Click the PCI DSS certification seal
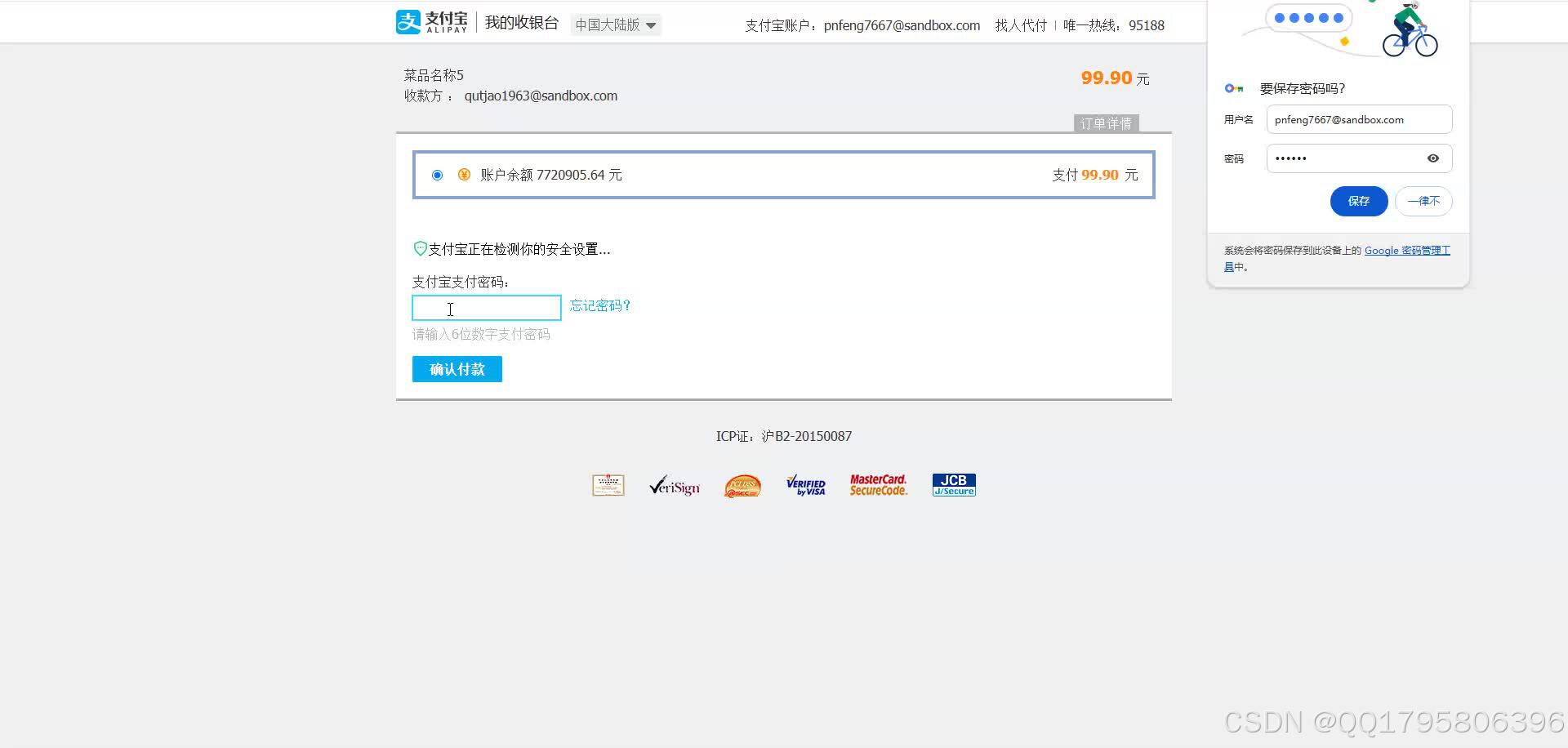 tap(742, 485)
